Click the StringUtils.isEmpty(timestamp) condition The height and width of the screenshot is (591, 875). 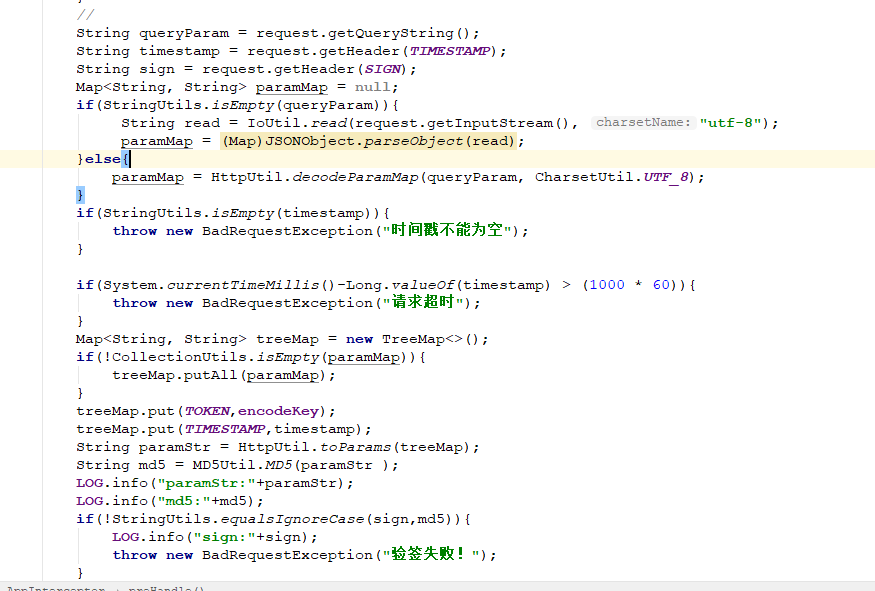point(237,213)
